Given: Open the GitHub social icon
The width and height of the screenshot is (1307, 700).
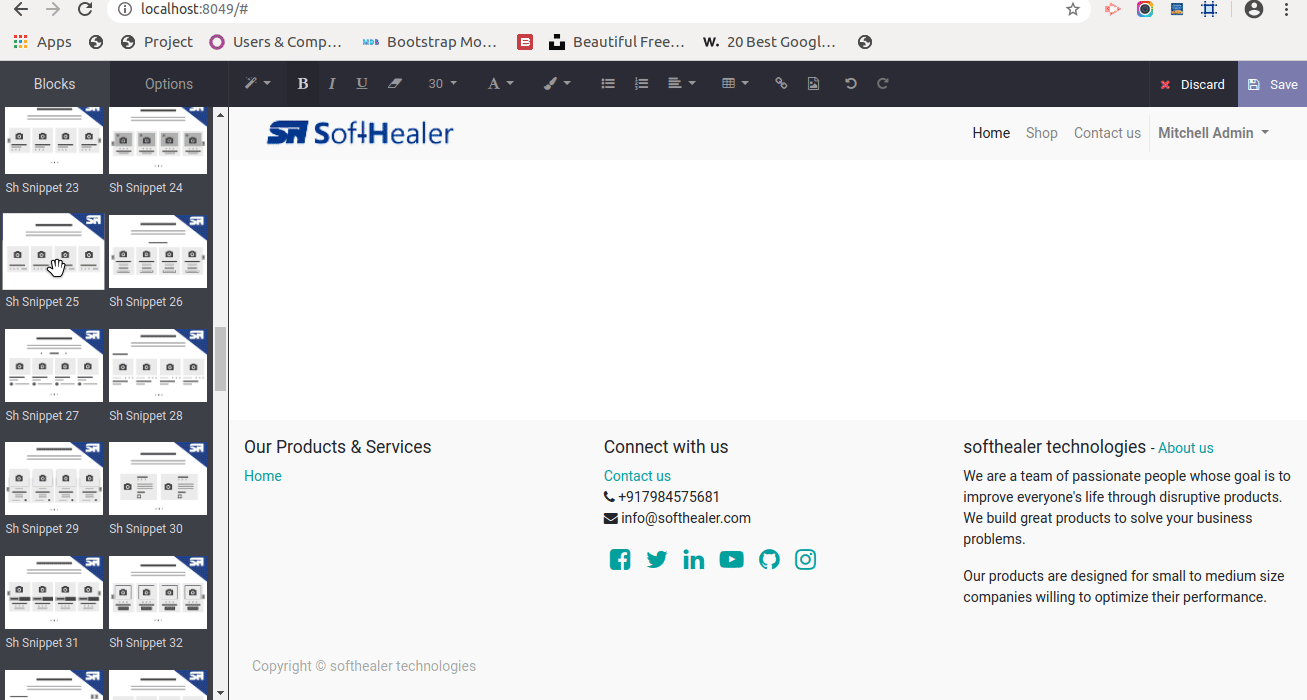Looking at the screenshot, I should point(769,560).
